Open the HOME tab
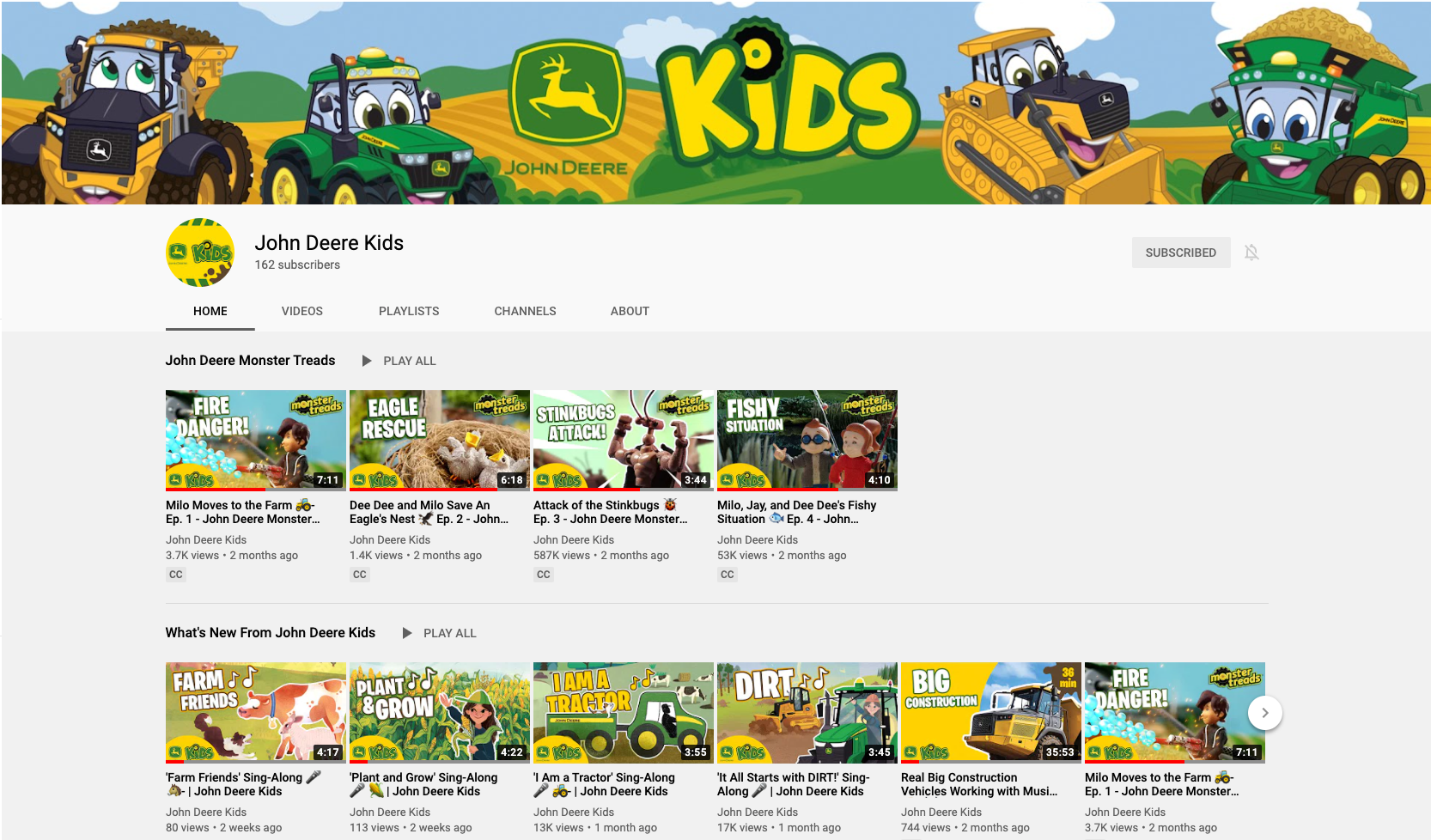 (x=210, y=311)
